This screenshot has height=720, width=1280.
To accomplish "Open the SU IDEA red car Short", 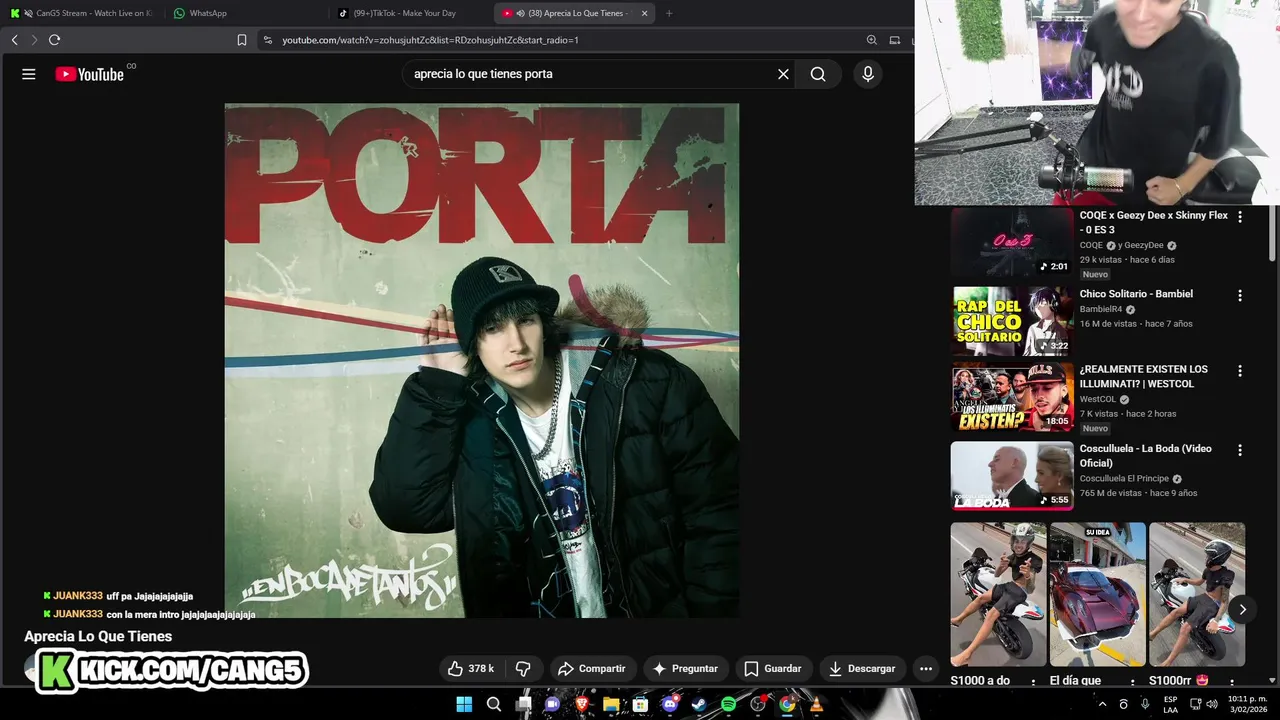I will click(1097, 594).
